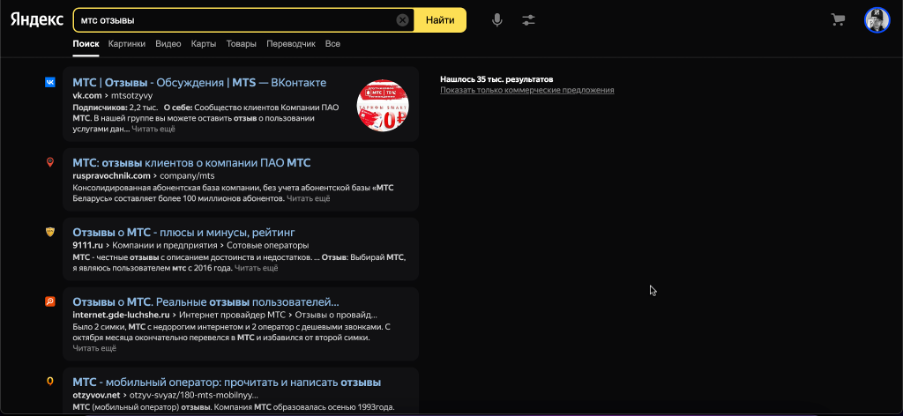Clear the search query with the X icon
This screenshot has height=416, width=904.
tap(402, 20)
